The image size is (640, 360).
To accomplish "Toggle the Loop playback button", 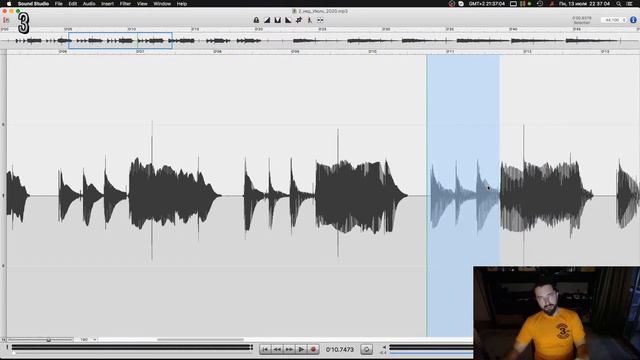I will click(367, 349).
